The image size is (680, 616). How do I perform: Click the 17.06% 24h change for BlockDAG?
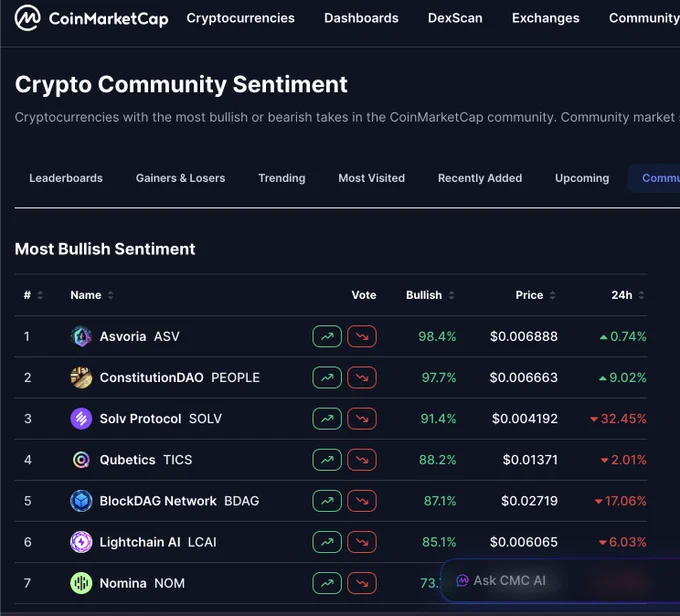tap(621, 501)
